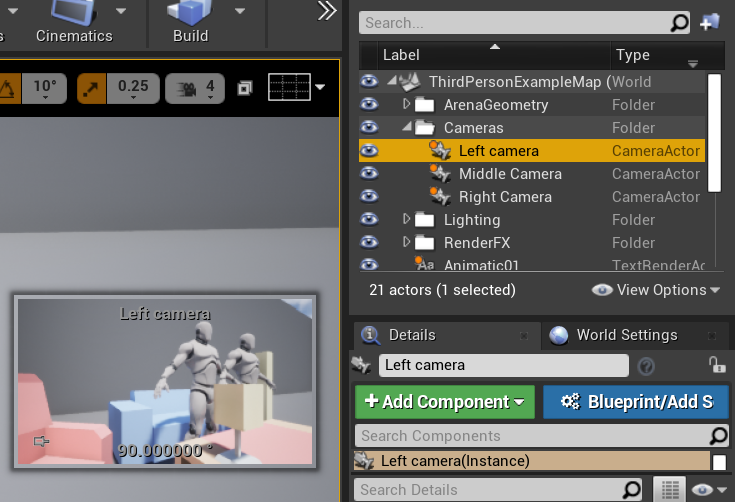
Task: Collapse the Cameras folder
Action: coord(406,128)
